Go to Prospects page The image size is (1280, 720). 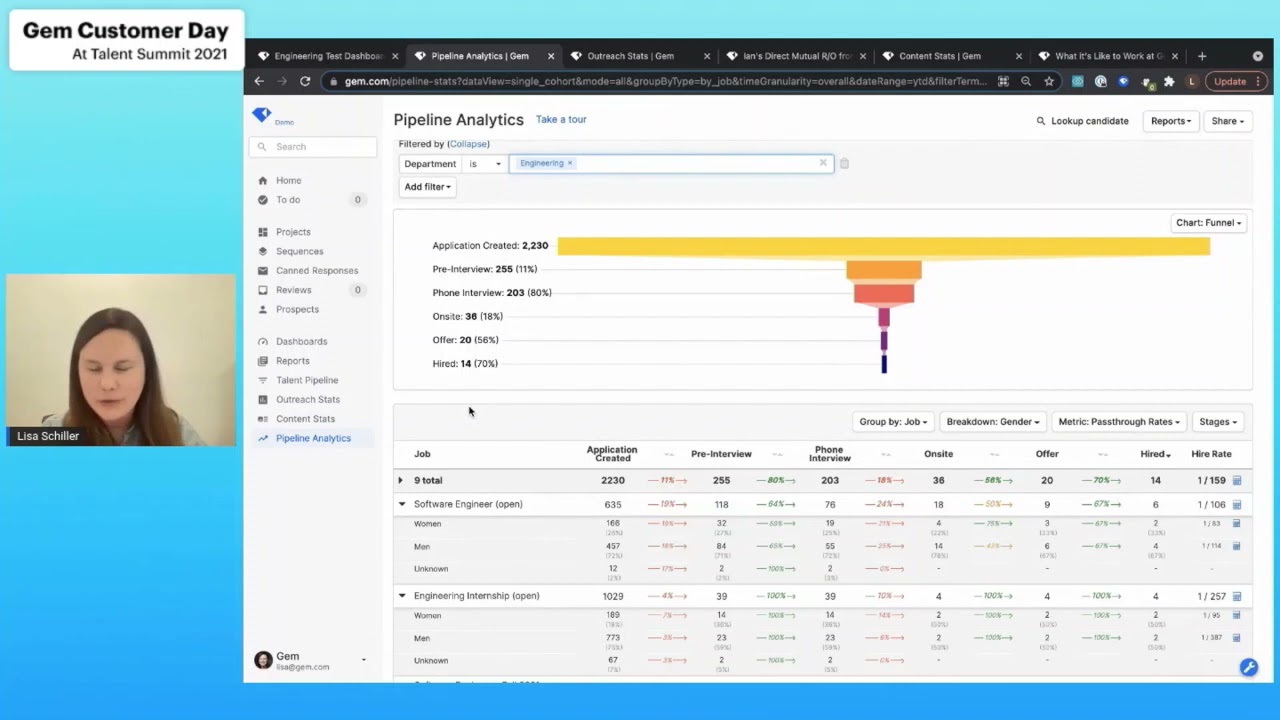[297, 309]
